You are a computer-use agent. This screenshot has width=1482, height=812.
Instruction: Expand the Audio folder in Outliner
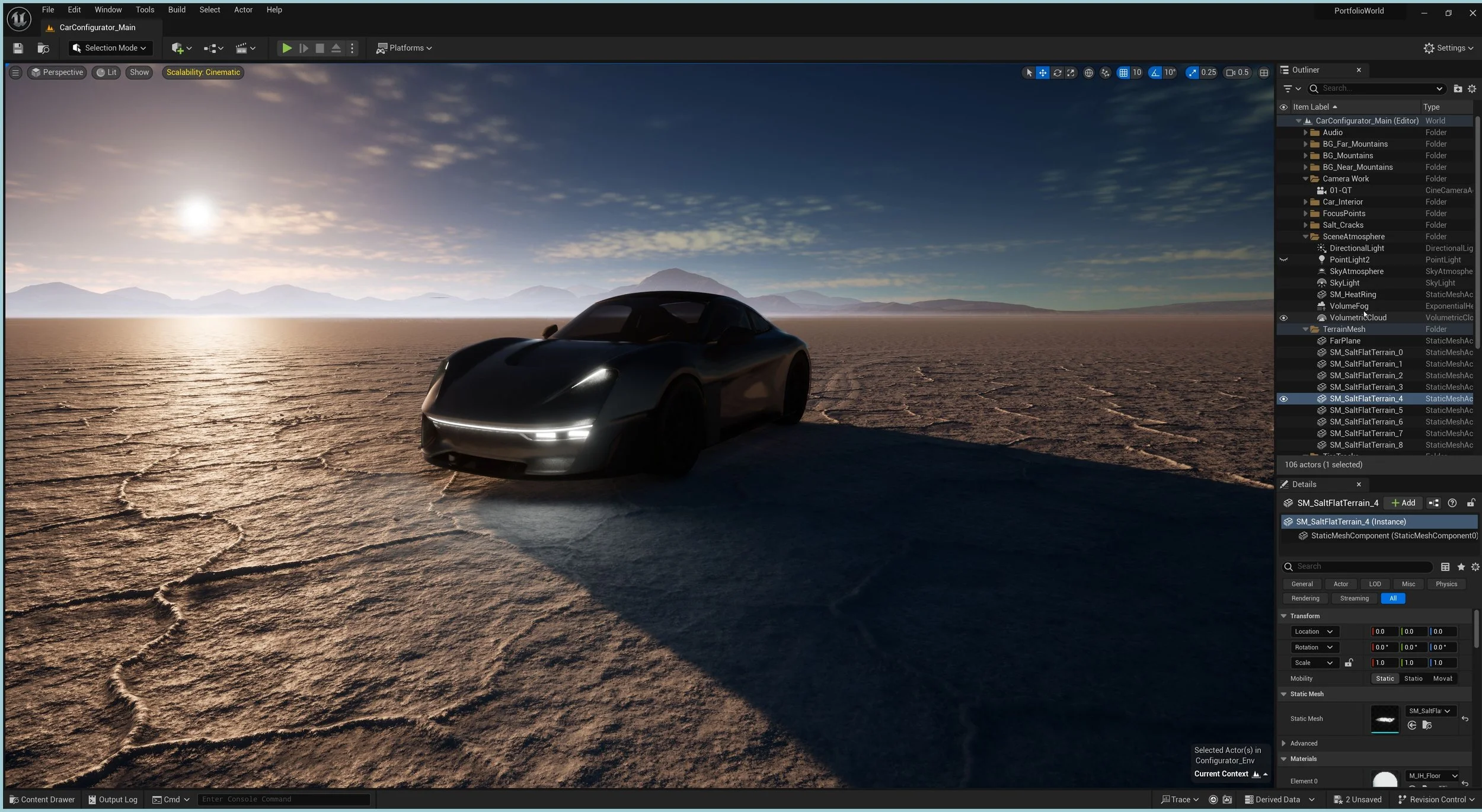point(1305,132)
